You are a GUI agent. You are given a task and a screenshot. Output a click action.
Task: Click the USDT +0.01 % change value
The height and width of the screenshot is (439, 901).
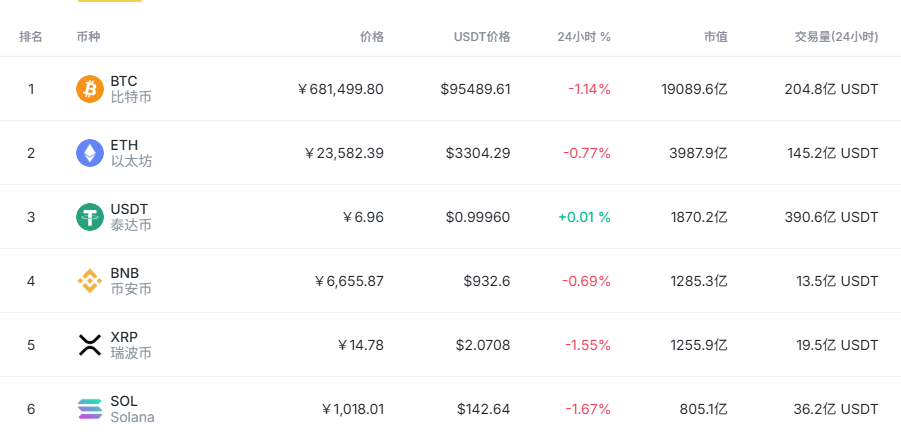click(584, 217)
